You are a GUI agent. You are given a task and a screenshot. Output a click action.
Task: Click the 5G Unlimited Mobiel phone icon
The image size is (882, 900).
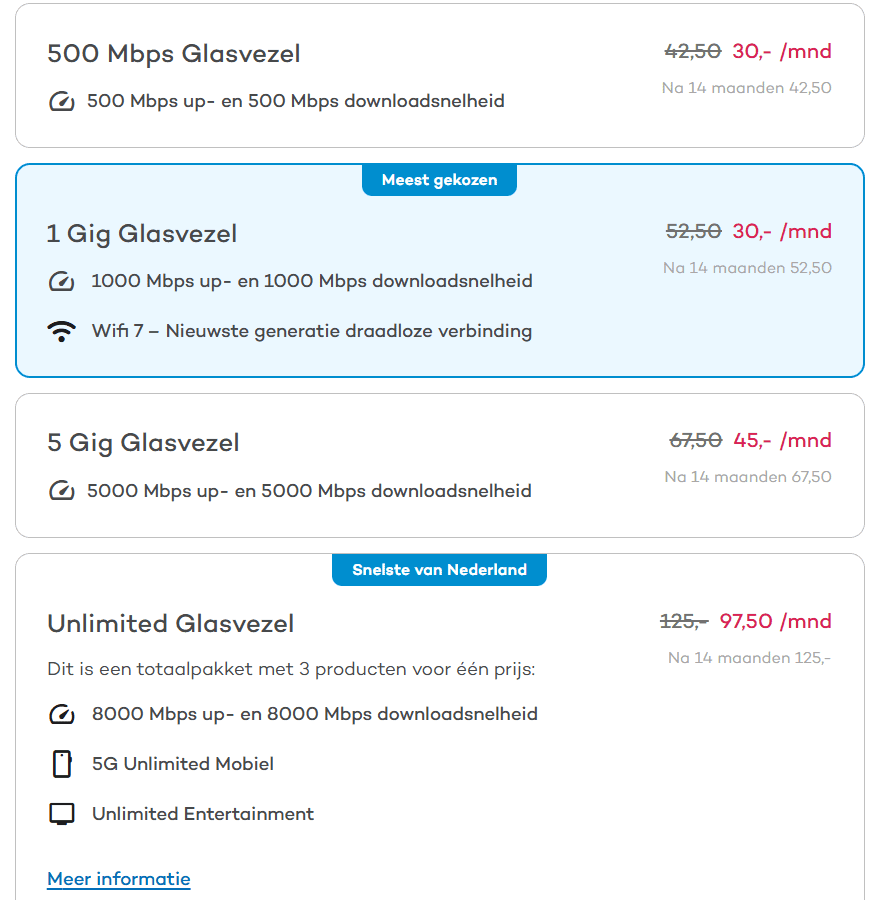[62, 764]
